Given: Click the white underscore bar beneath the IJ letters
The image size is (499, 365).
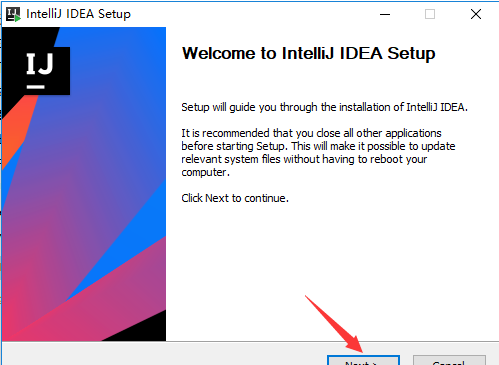Looking at the screenshot, I should pyautogui.click(x=36, y=87).
